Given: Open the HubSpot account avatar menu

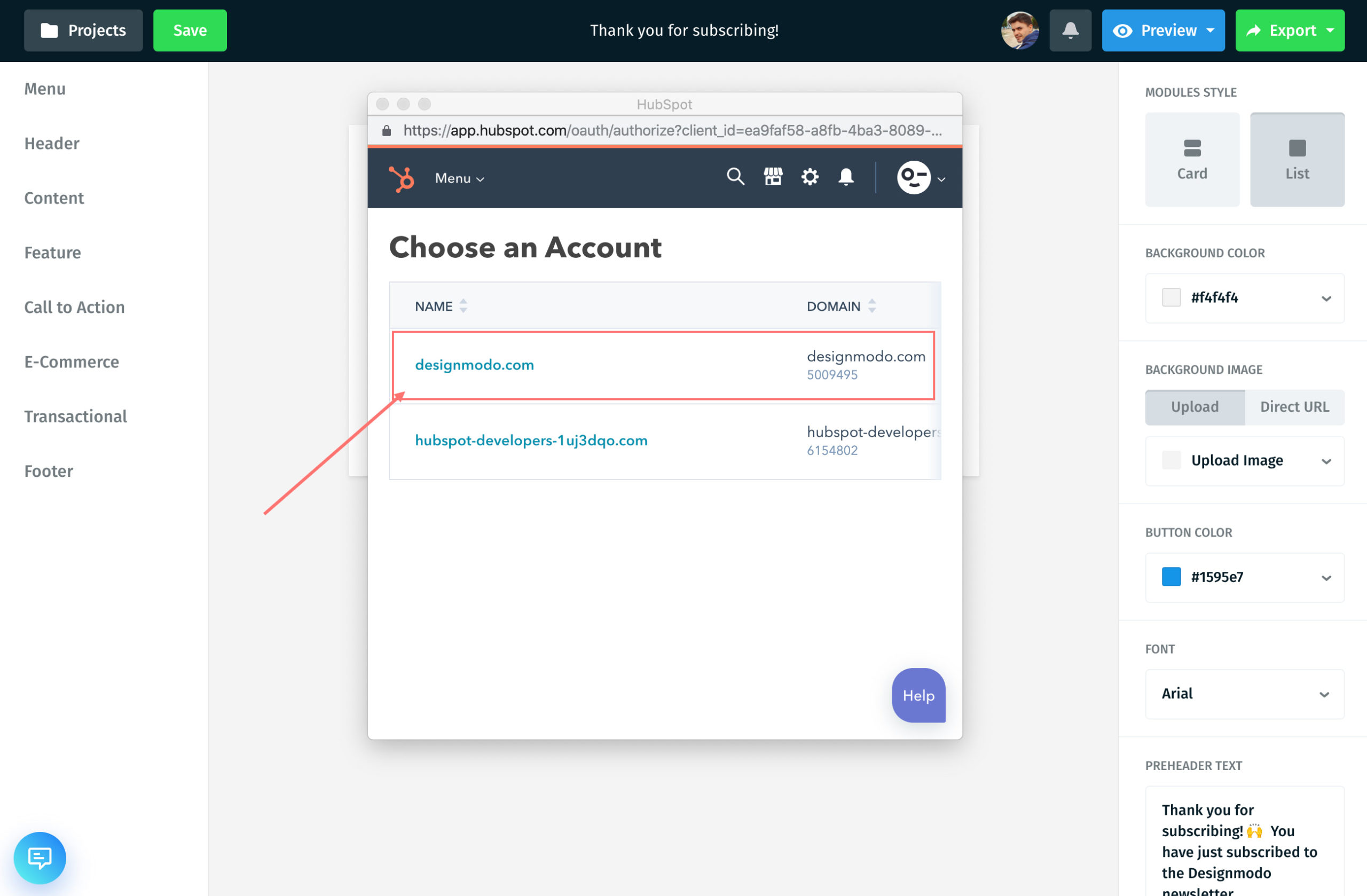Looking at the screenshot, I should [921, 177].
